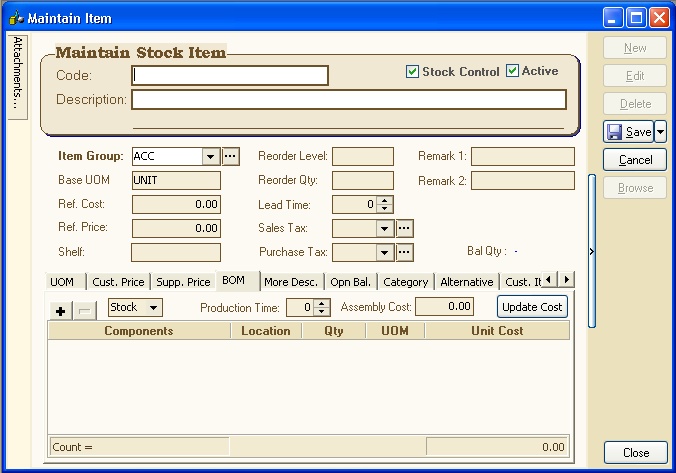Click the greyed Browse button
The width and height of the screenshot is (676, 473).
click(x=635, y=188)
